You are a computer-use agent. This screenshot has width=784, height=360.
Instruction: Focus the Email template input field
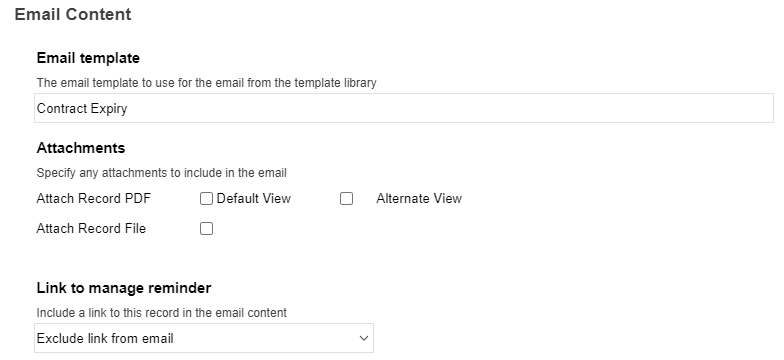[x=404, y=108]
